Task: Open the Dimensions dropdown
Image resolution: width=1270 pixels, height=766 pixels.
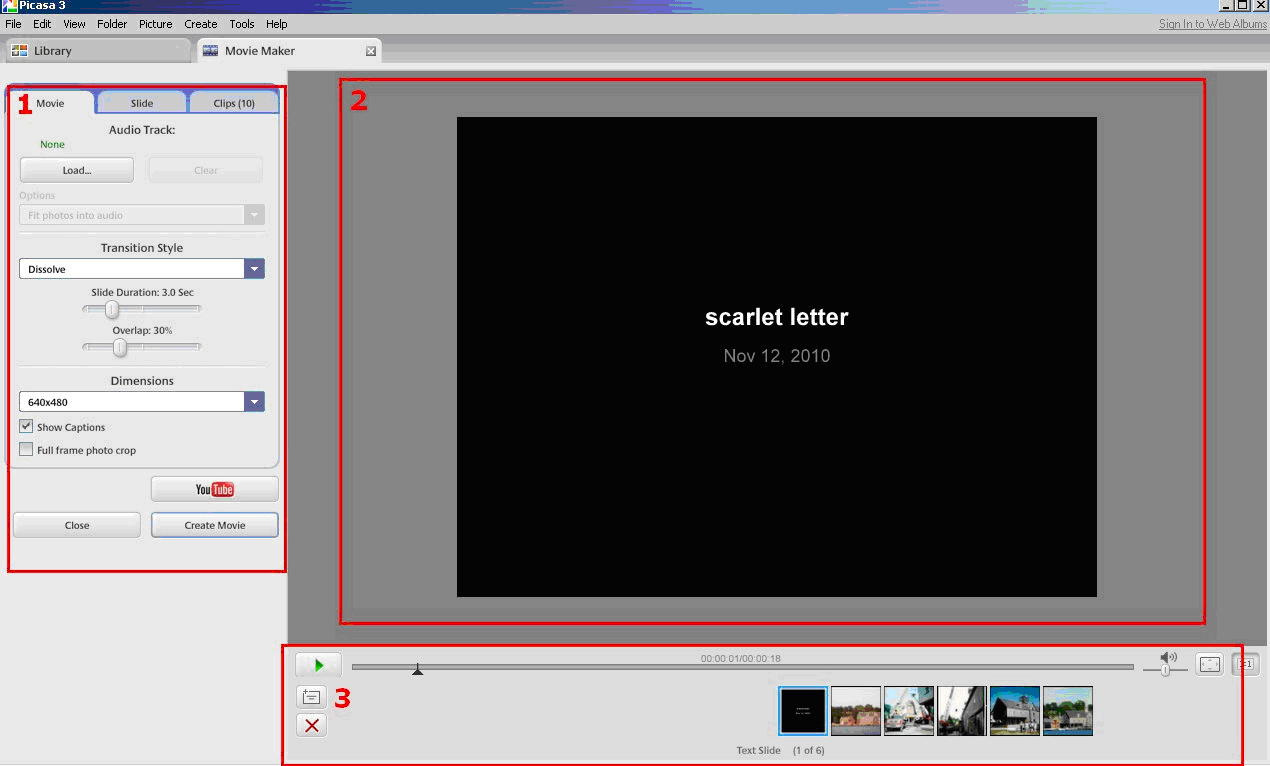Action: coord(255,402)
